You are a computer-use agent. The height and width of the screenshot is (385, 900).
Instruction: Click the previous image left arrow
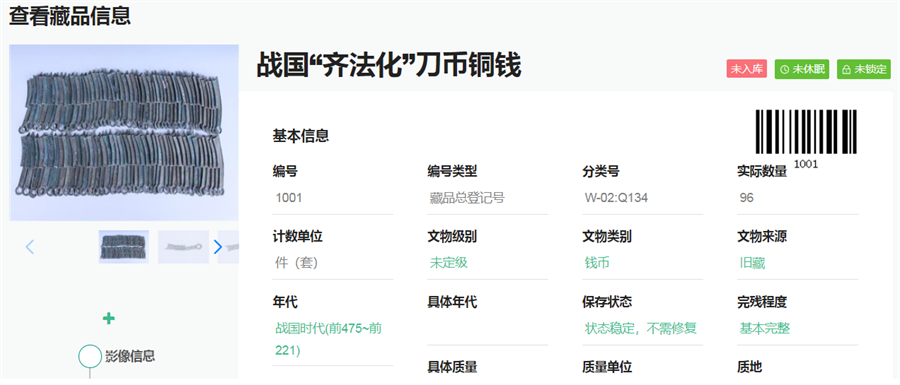(x=30, y=247)
